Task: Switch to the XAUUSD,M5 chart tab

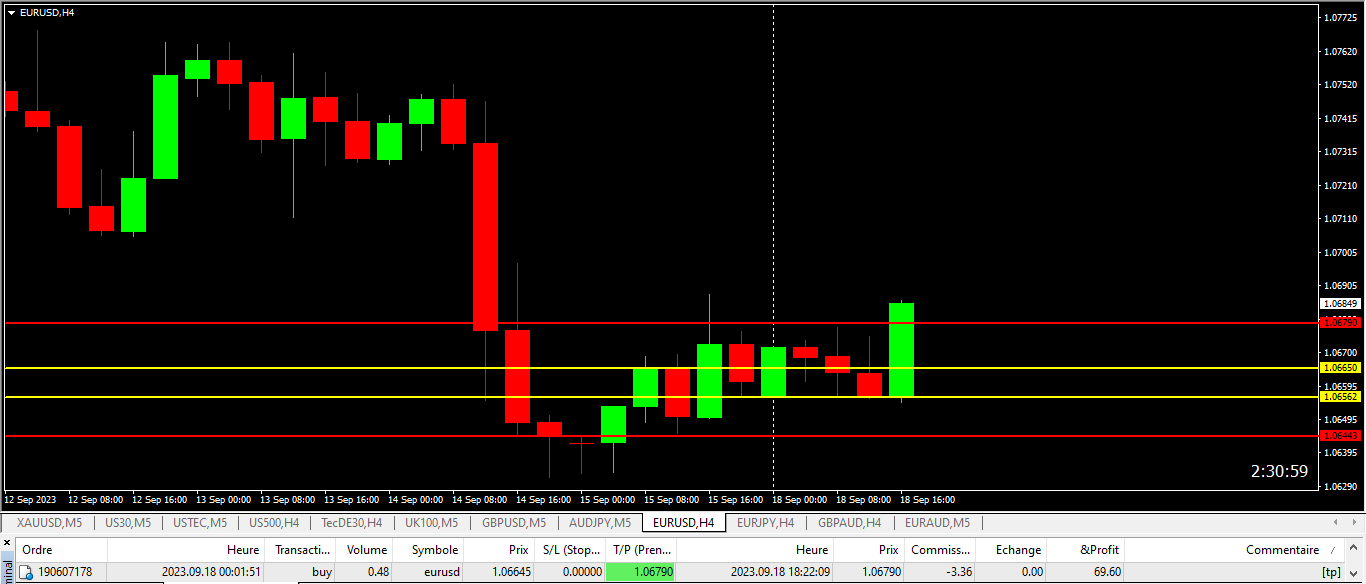Action: coord(49,522)
